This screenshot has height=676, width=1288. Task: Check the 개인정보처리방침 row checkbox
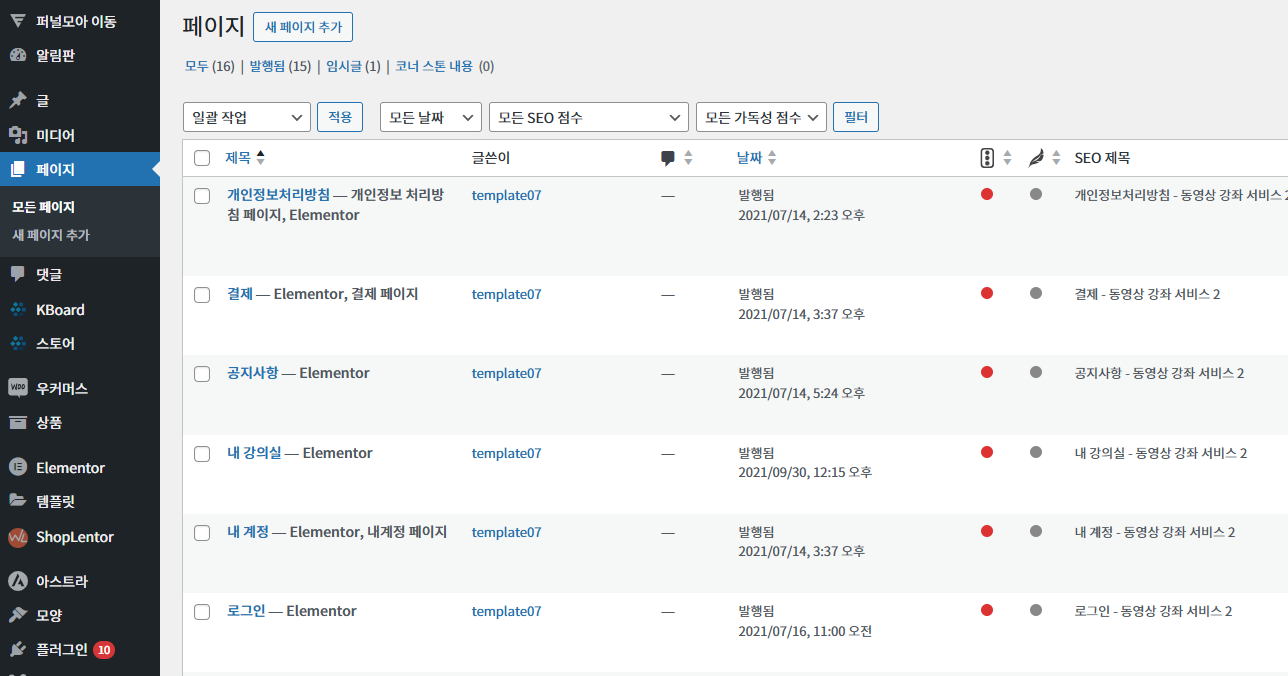(x=202, y=196)
